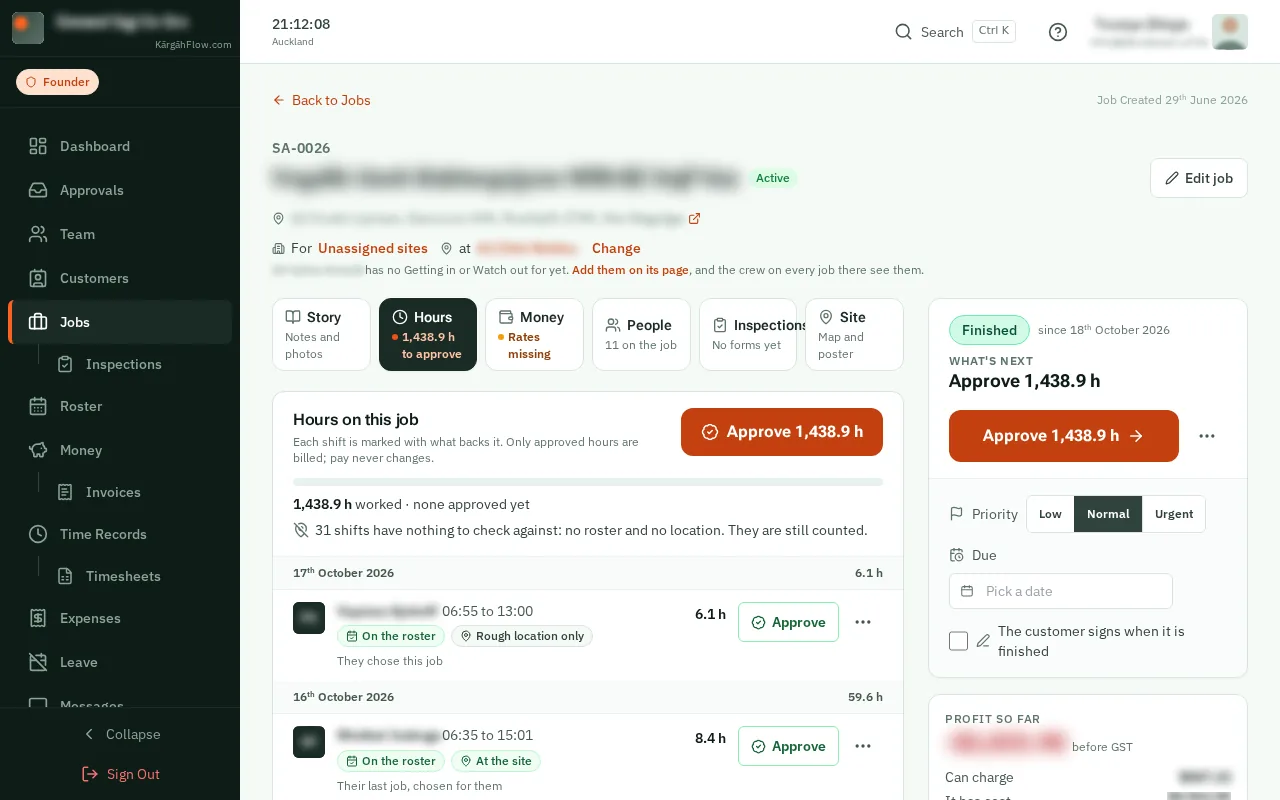Open the Due date picker field
1280x800 pixels.
[1060, 591]
